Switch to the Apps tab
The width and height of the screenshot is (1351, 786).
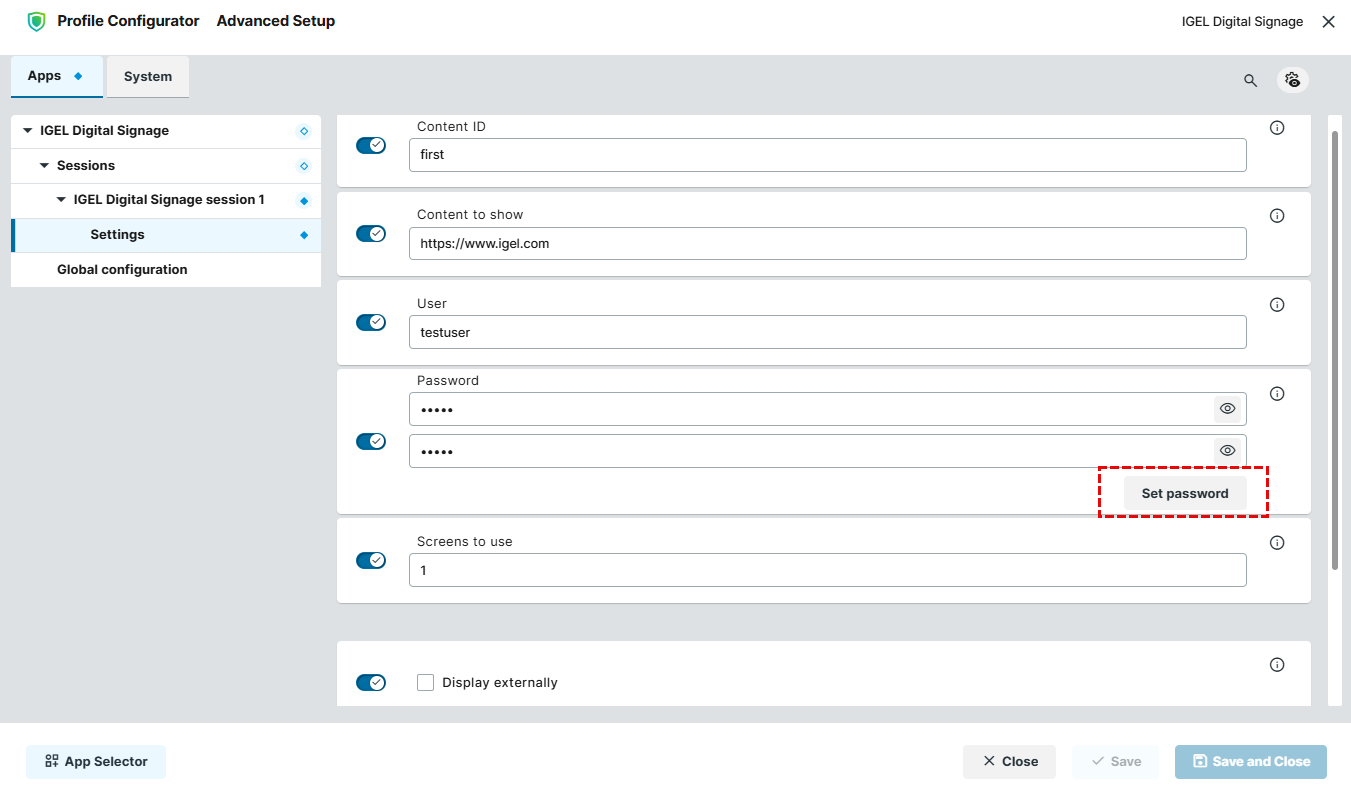[57, 76]
